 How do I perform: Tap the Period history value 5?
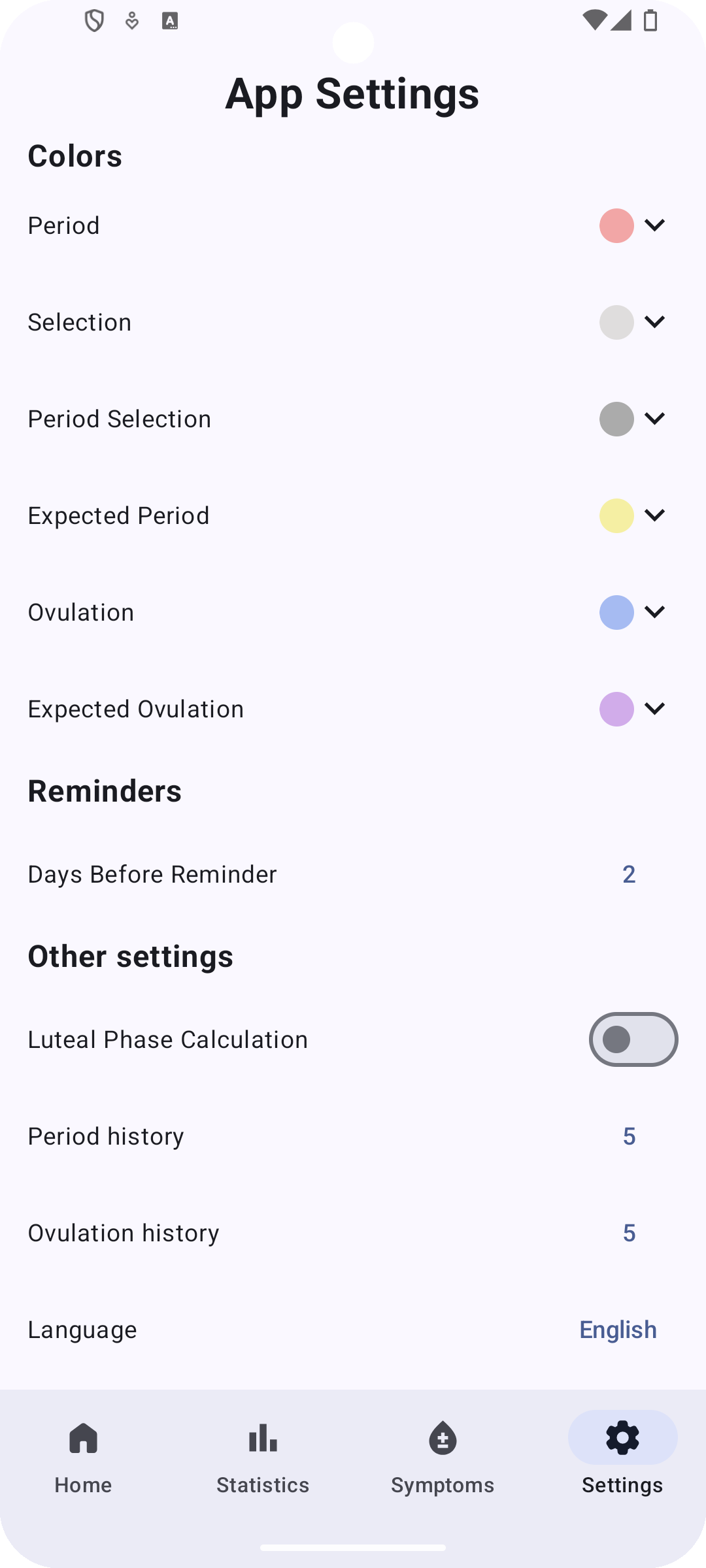(629, 1136)
